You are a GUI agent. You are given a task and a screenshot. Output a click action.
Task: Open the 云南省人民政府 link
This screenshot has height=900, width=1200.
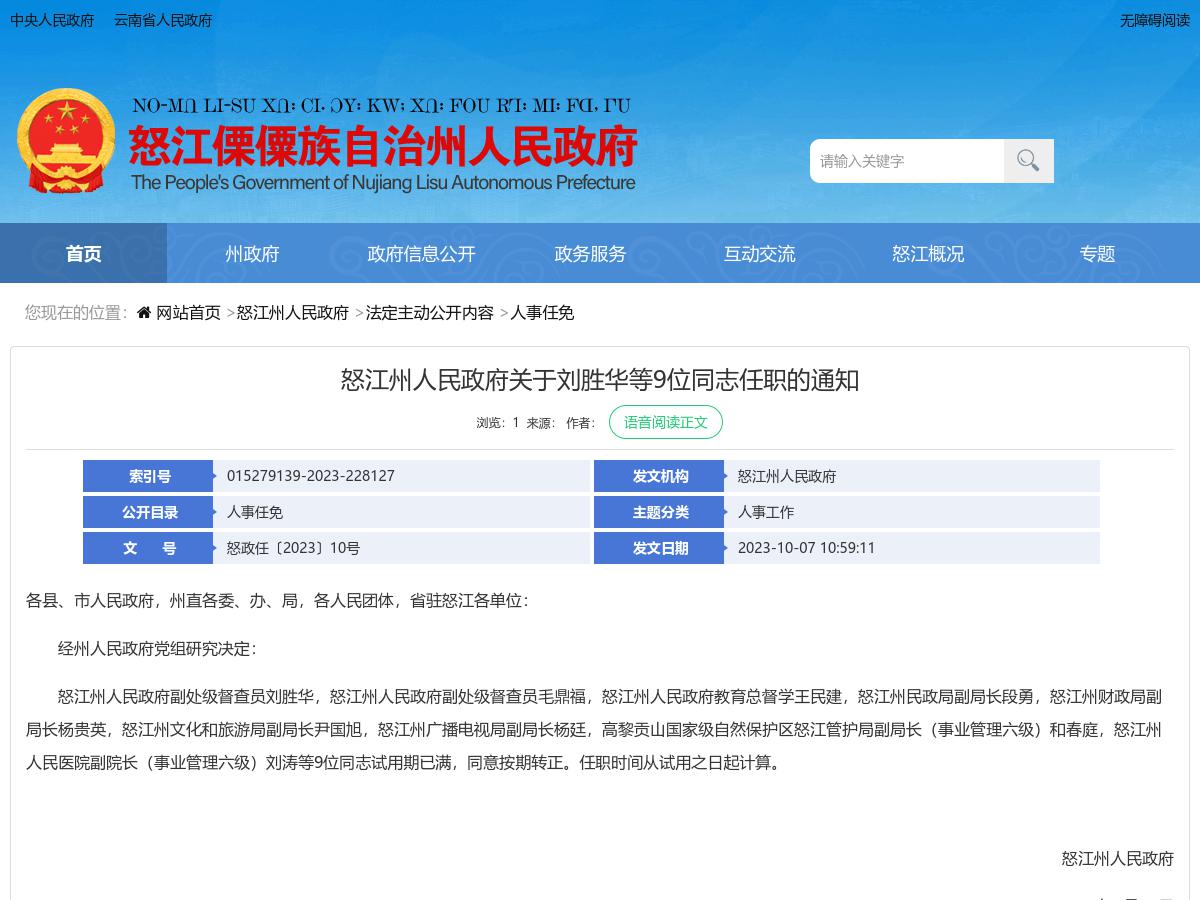162,20
